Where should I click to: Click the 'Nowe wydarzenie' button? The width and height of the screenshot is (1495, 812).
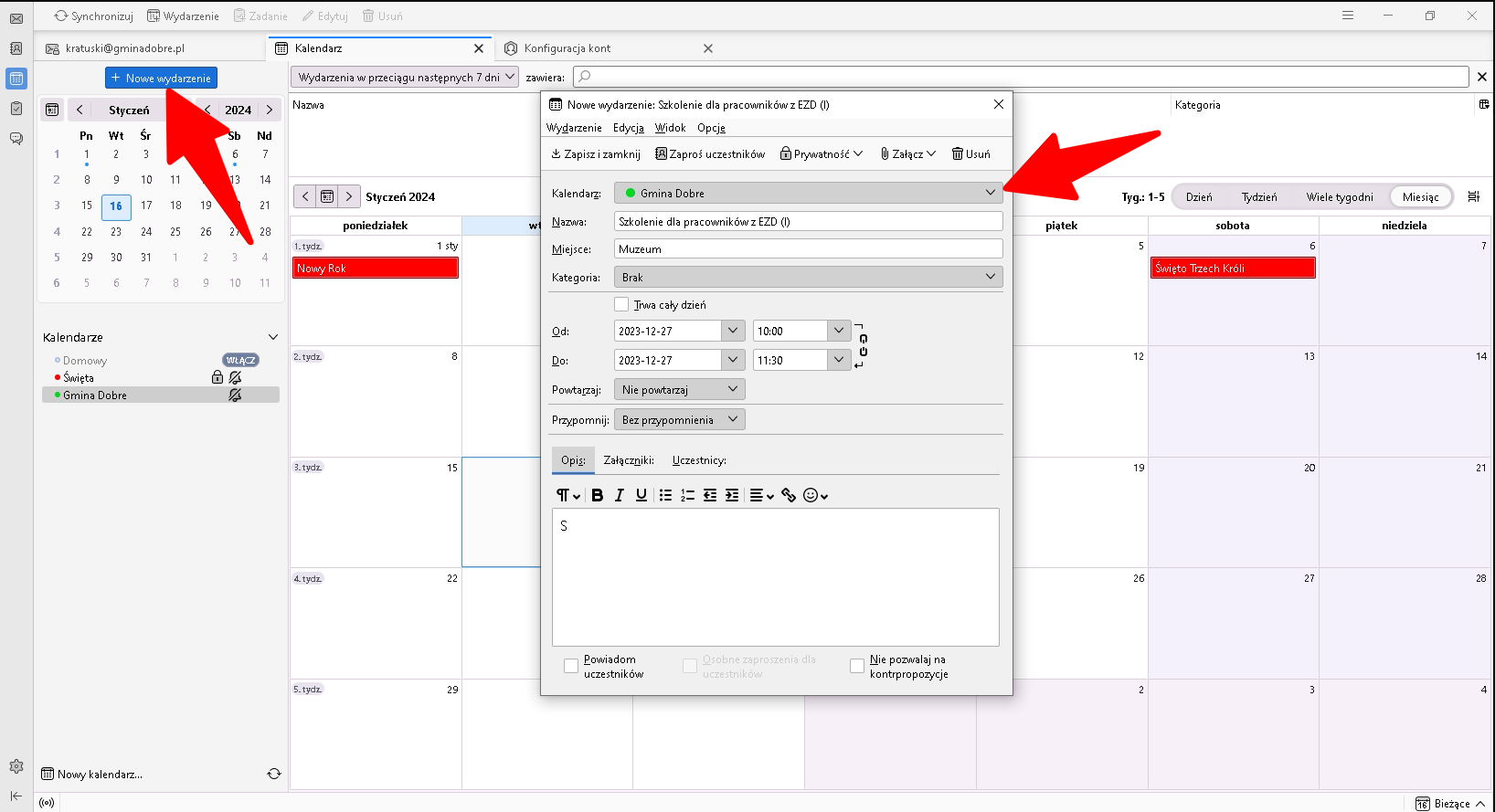pos(161,79)
